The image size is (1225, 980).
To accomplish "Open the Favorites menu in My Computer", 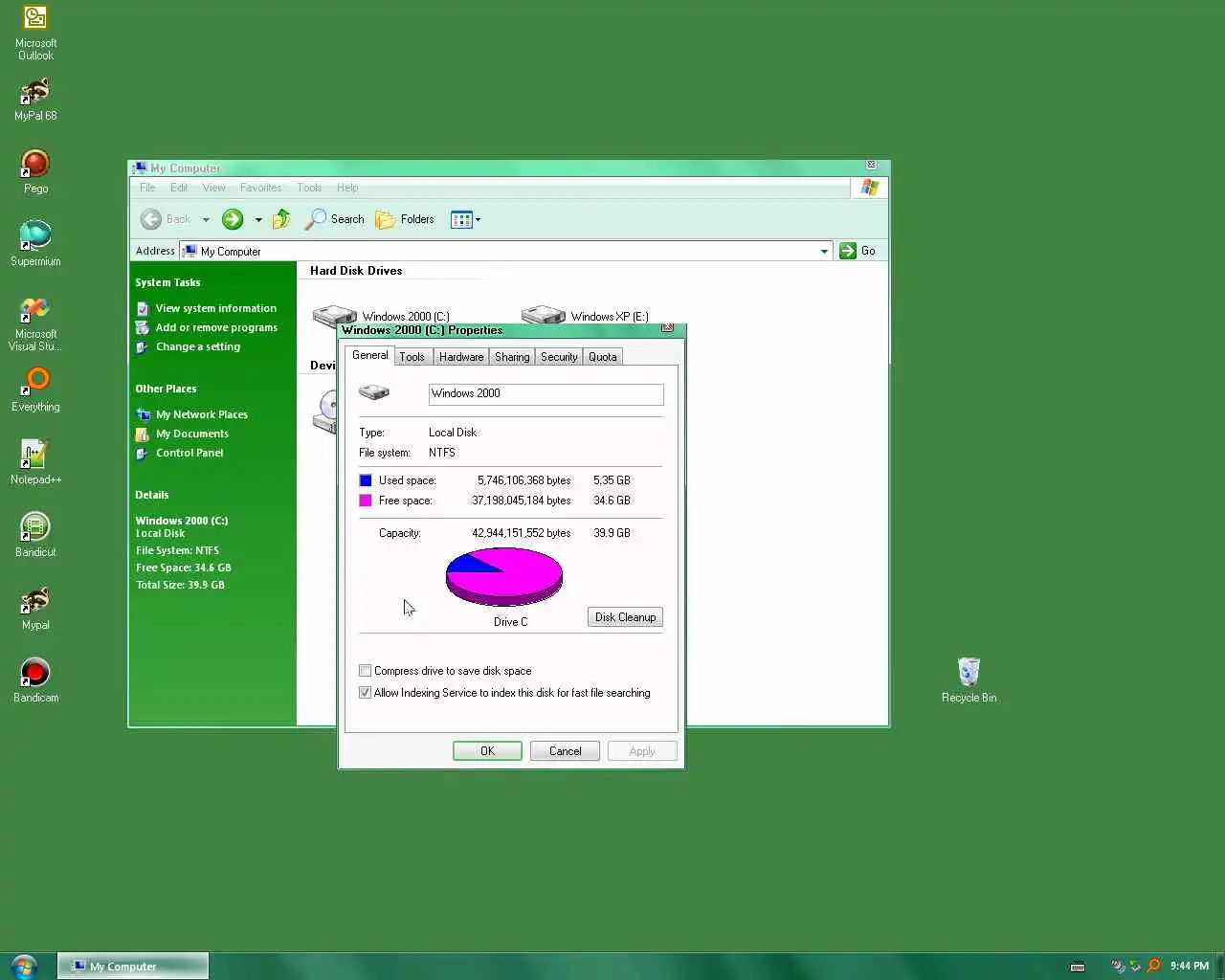I will (x=260, y=188).
